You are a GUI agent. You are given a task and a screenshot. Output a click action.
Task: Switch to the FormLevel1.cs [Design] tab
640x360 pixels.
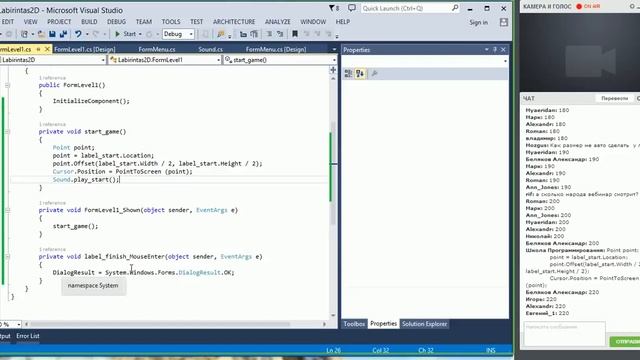(x=84, y=49)
